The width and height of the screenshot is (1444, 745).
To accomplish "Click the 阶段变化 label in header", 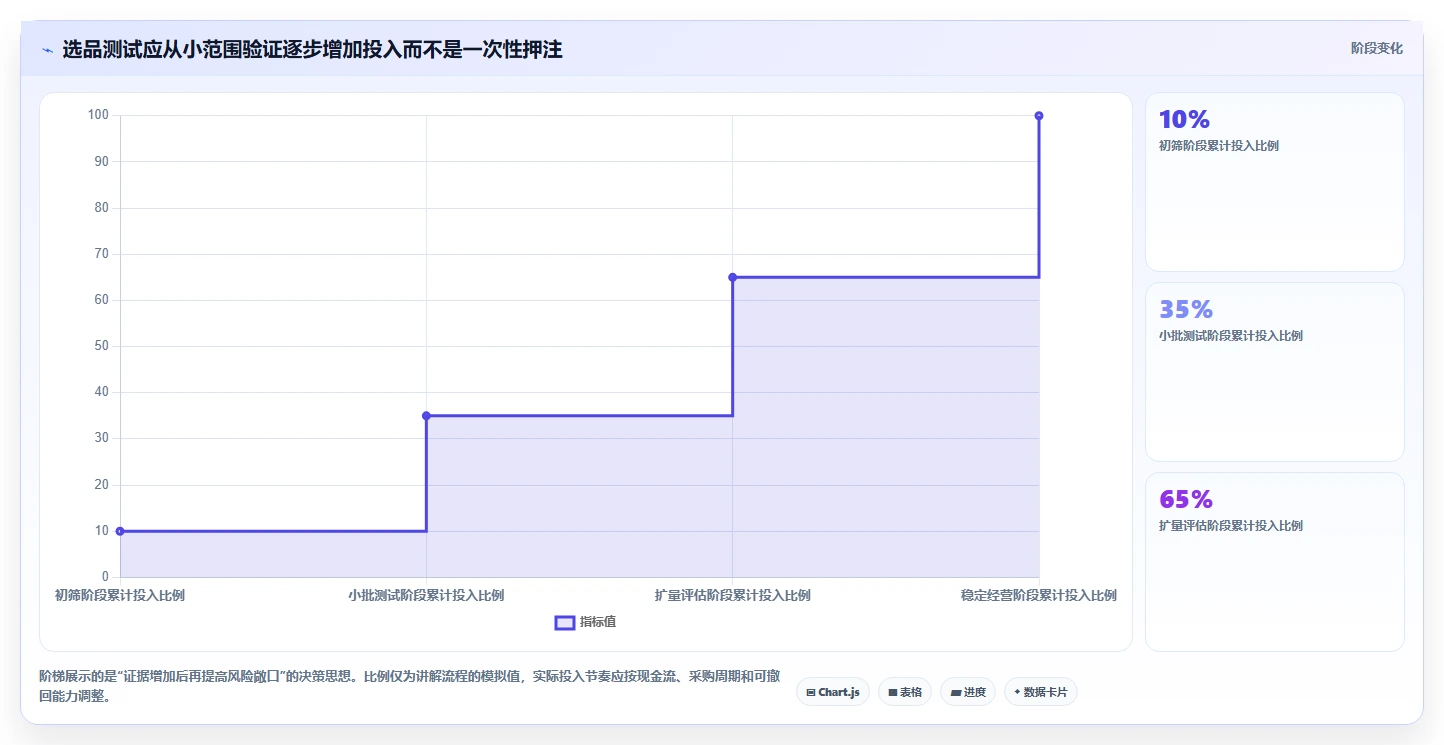I will tap(1377, 48).
